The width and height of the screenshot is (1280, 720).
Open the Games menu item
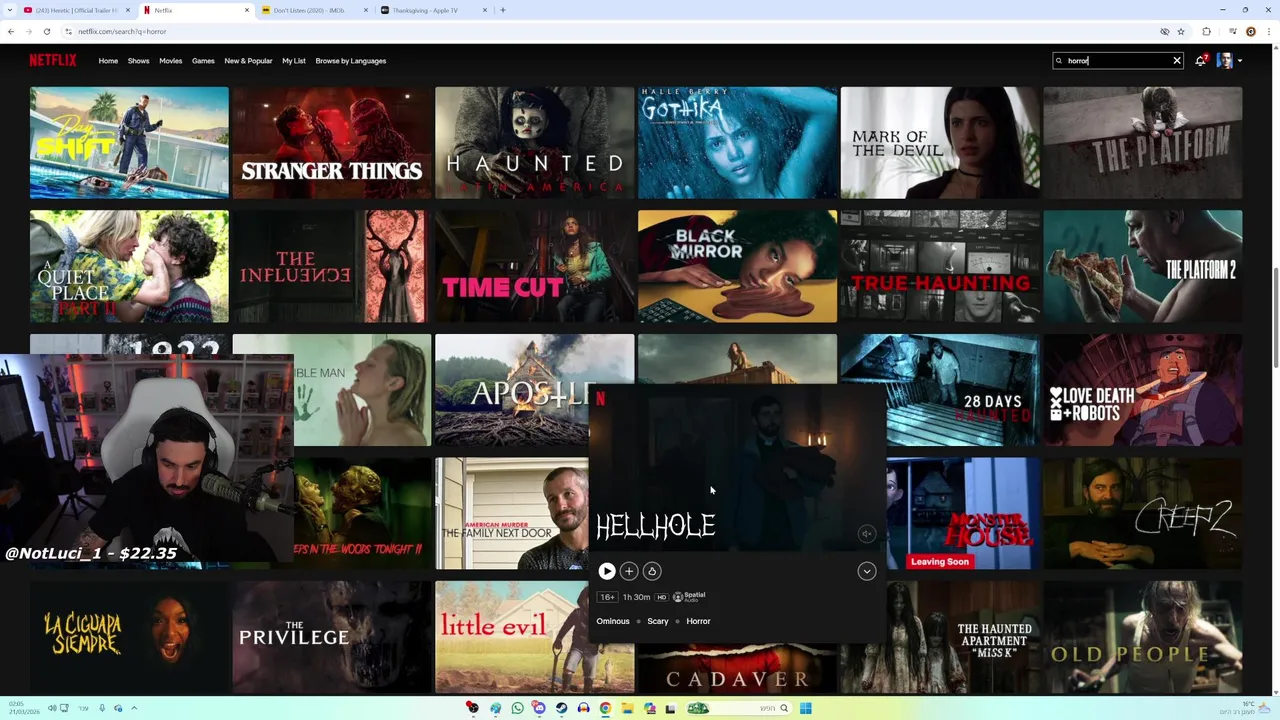(203, 61)
